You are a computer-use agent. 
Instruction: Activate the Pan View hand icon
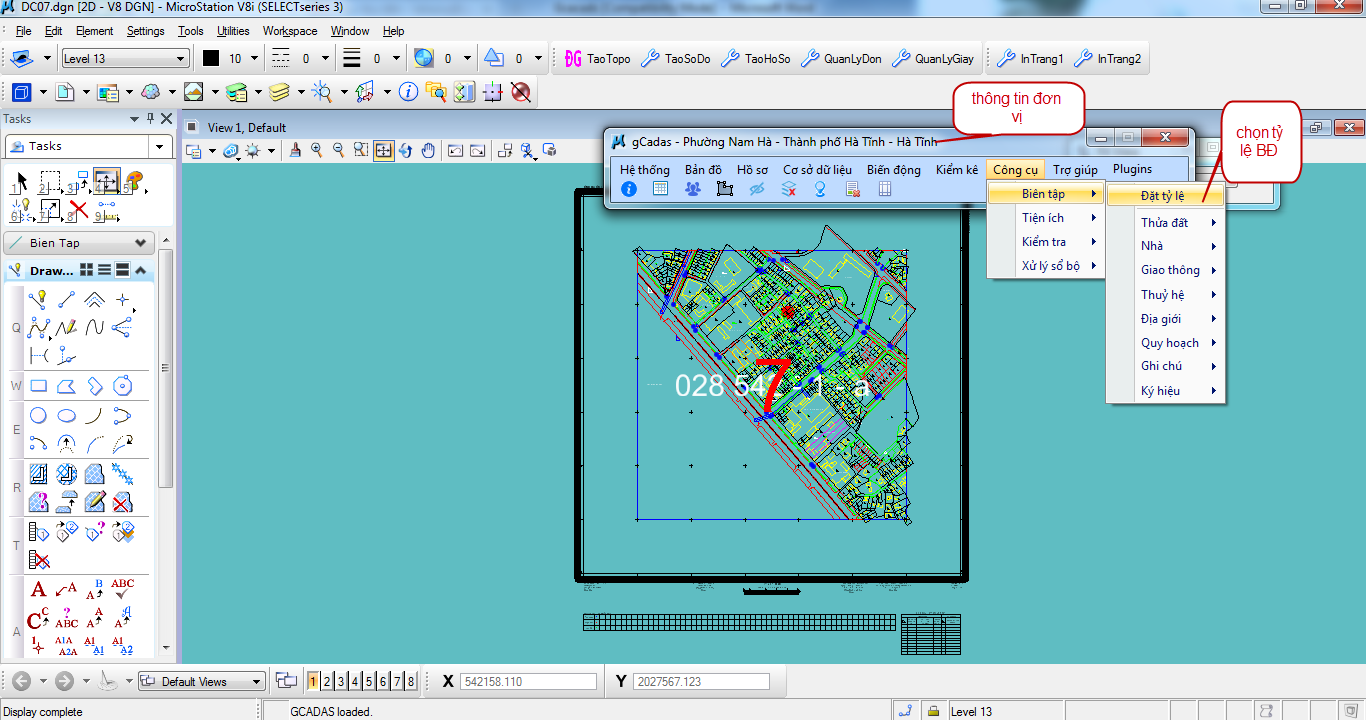pyautogui.click(x=428, y=151)
